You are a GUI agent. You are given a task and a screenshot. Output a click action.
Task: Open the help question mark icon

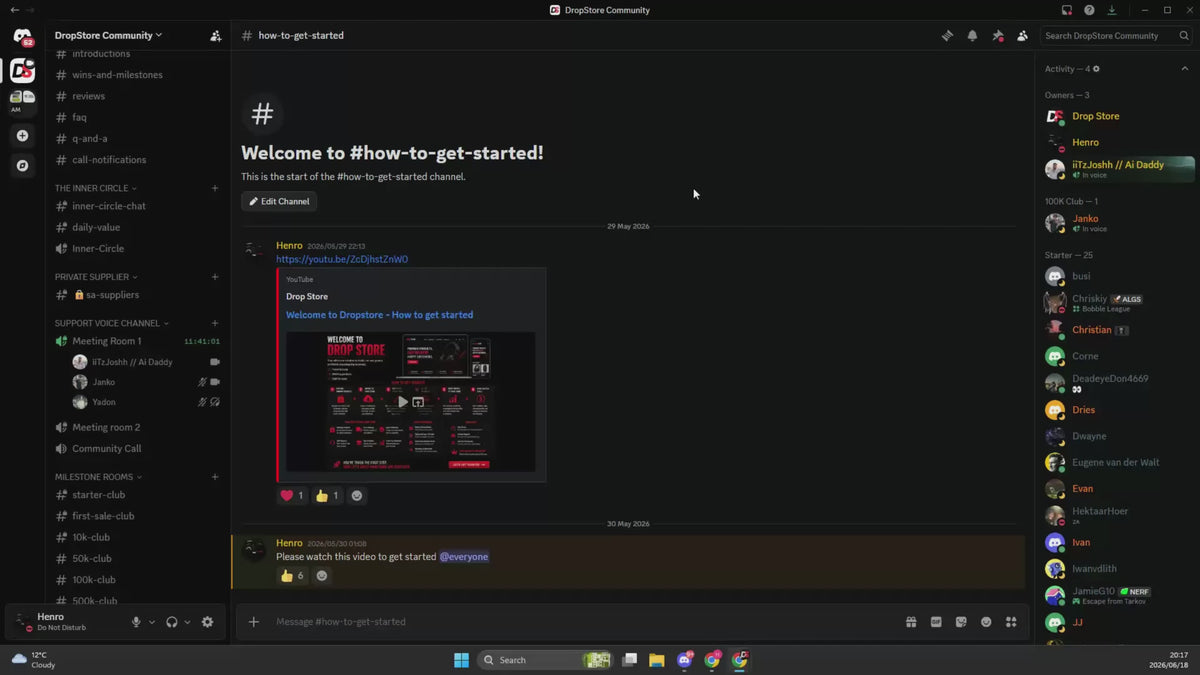tap(1089, 10)
